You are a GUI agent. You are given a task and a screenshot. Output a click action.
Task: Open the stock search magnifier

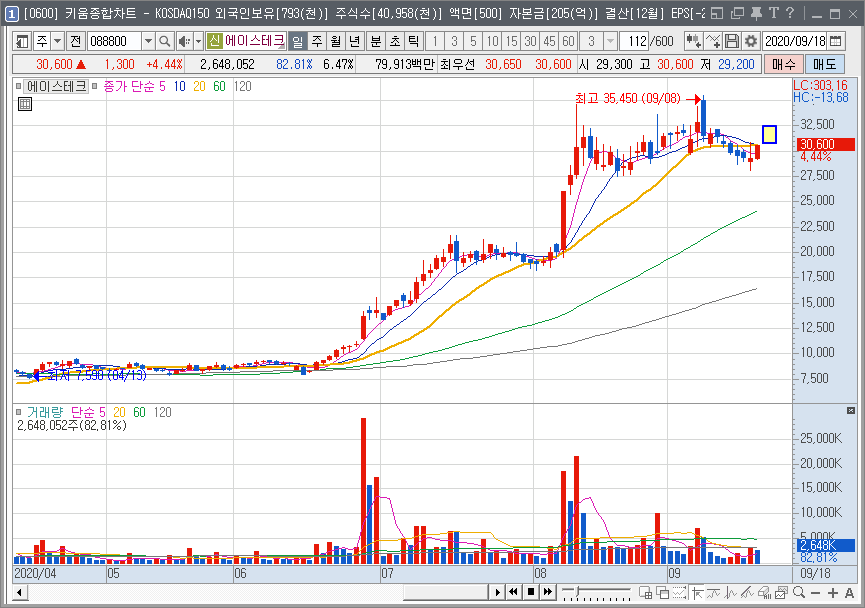coord(164,41)
